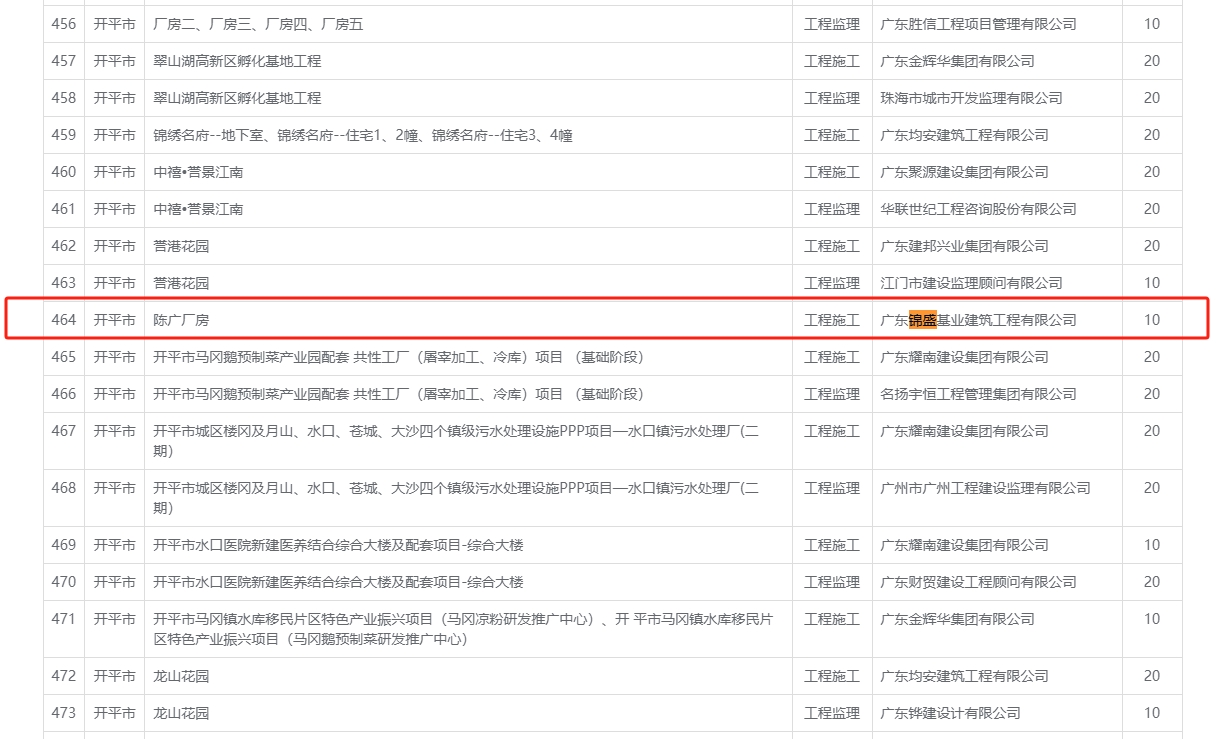Click row number 457
This screenshot has height=739, width=1219.
click(x=64, y=61)
